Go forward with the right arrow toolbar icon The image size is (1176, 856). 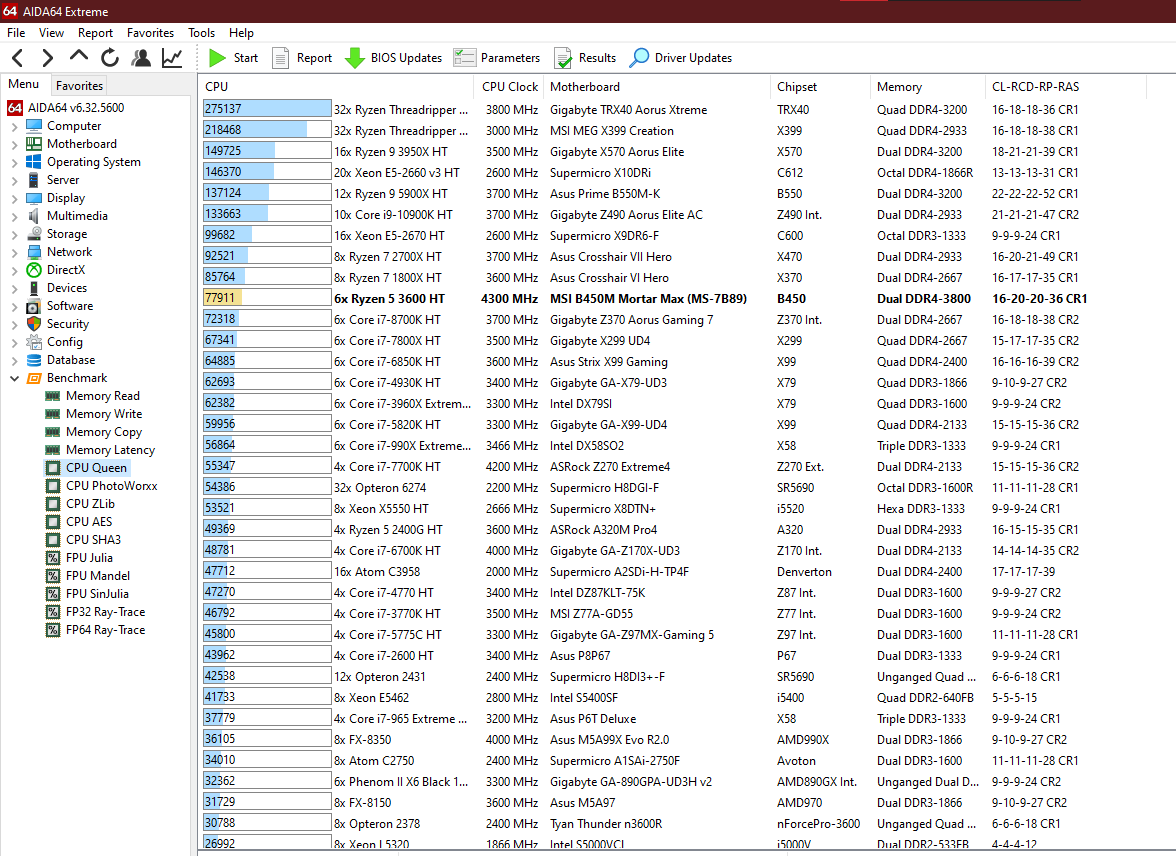coord(47,58)
